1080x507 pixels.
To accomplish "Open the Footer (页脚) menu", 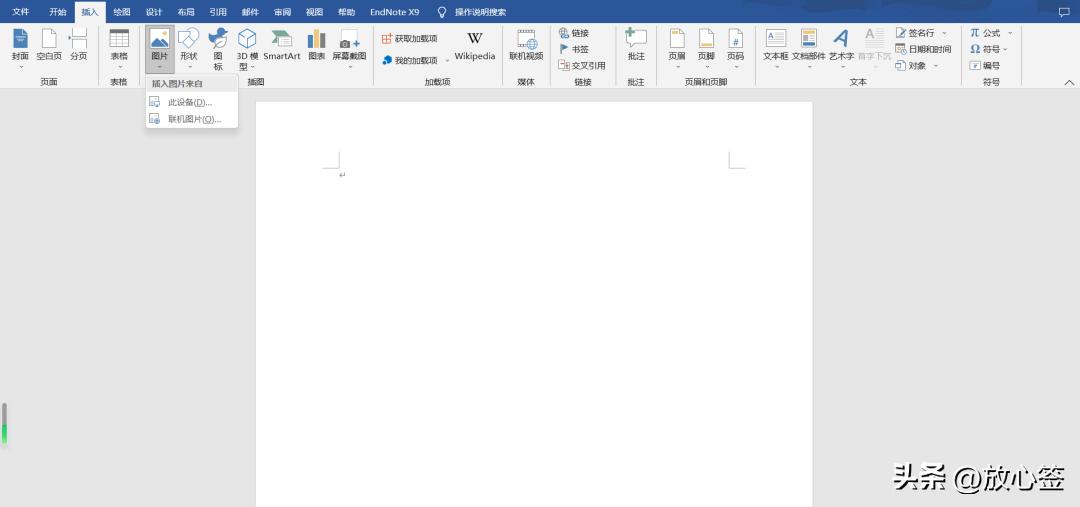I will click(x=706, y=48).
